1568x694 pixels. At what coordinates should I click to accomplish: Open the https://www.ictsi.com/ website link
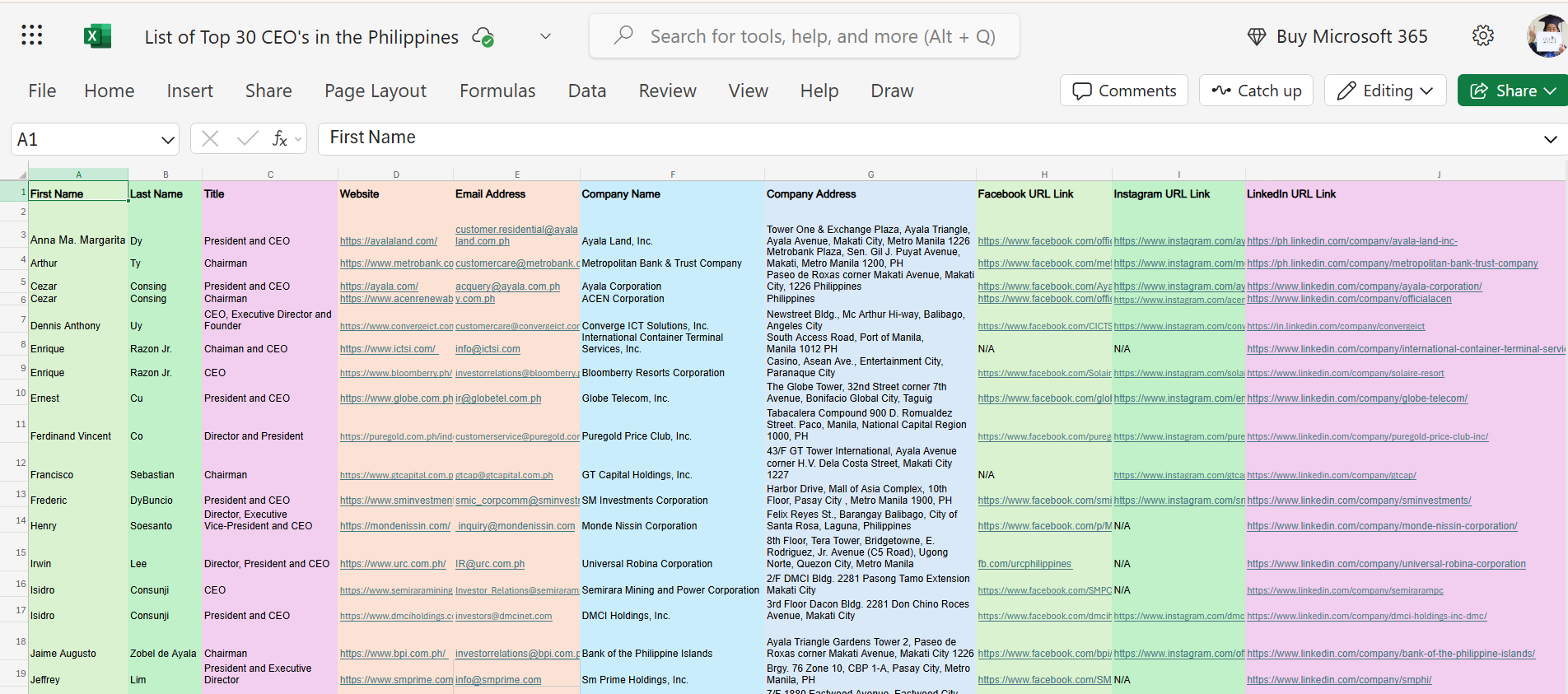(x=388, y=349)
